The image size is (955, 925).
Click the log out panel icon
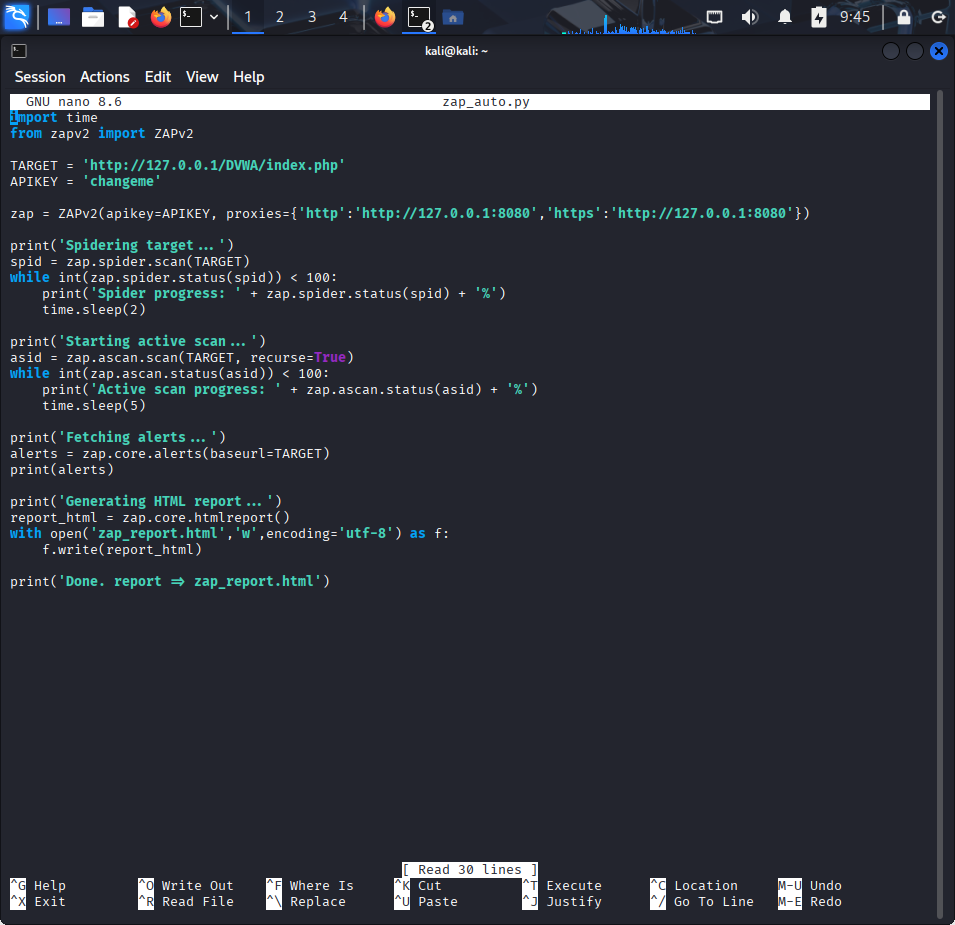(x=939, y=17)
